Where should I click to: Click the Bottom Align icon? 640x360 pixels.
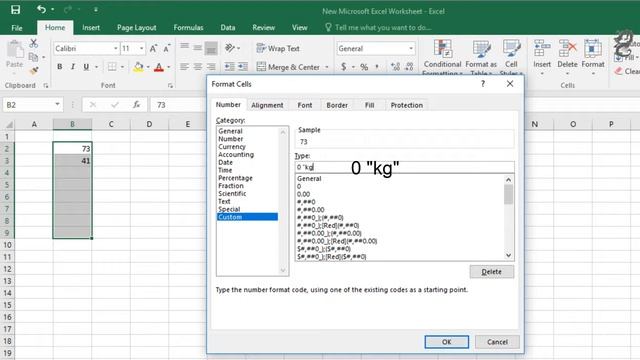coord(211,48)
